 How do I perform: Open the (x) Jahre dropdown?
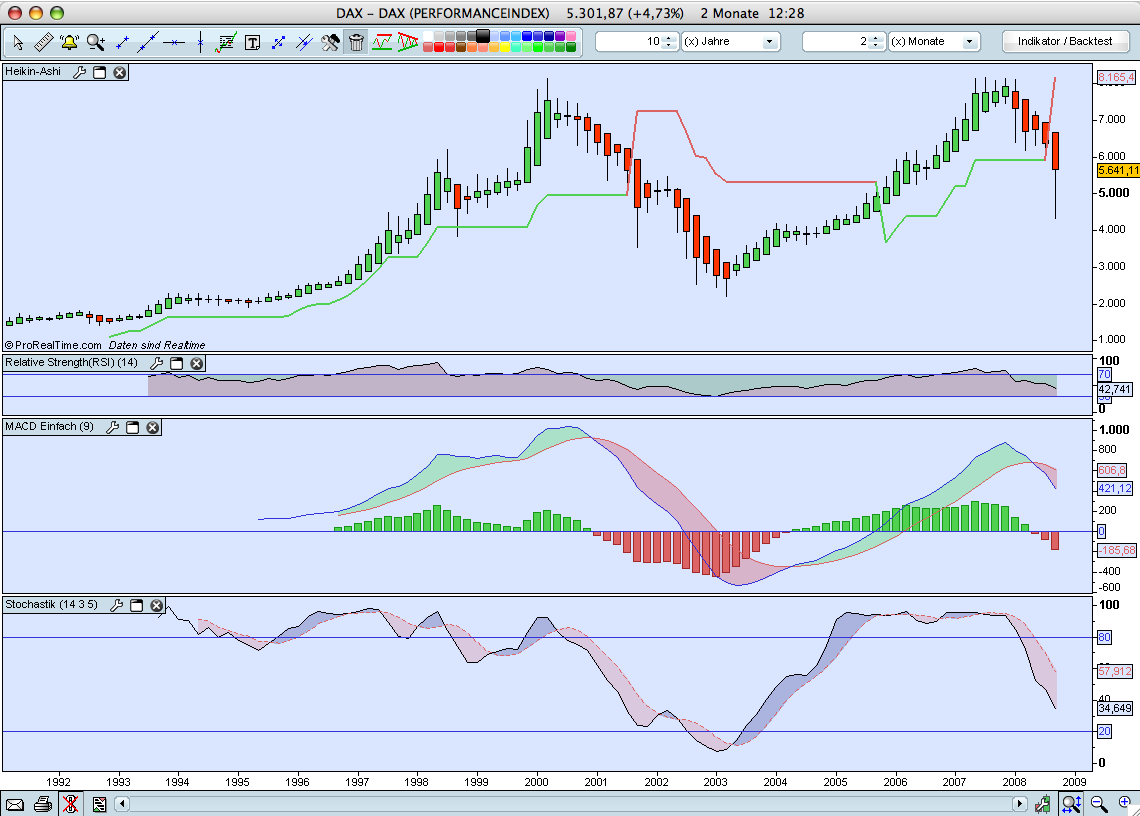coord(769,42)
